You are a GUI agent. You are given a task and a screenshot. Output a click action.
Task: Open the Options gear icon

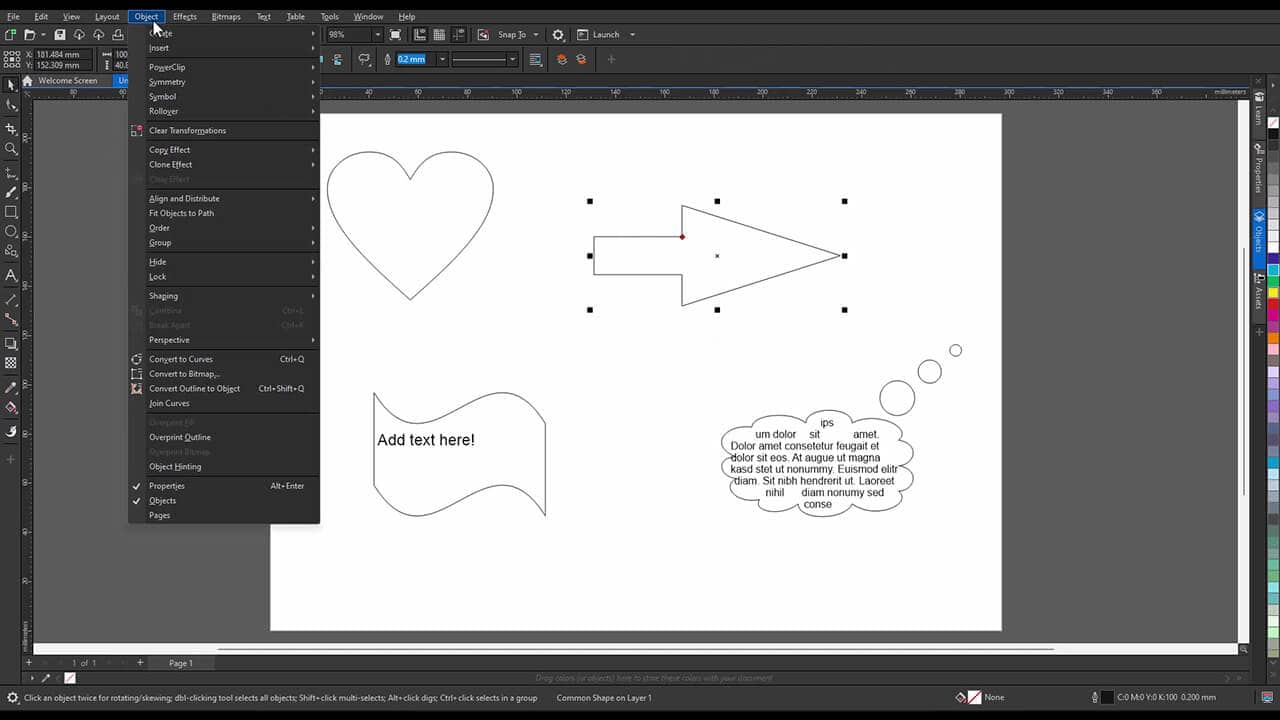click(x=558, y=35)
